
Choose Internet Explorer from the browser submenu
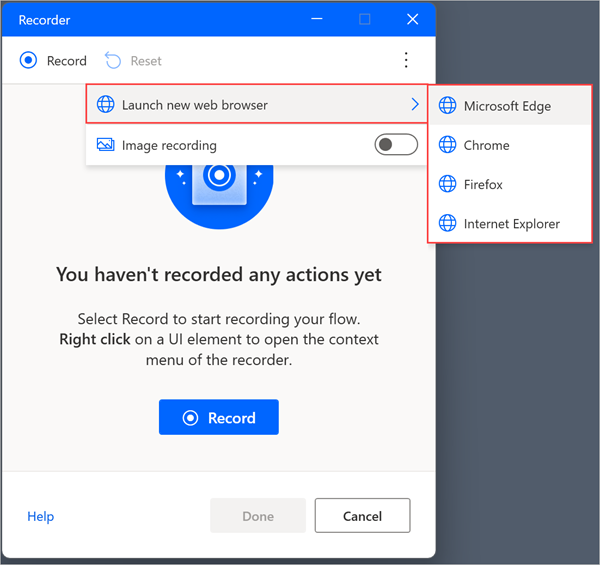pyautogui.click(x=510, y=223)
